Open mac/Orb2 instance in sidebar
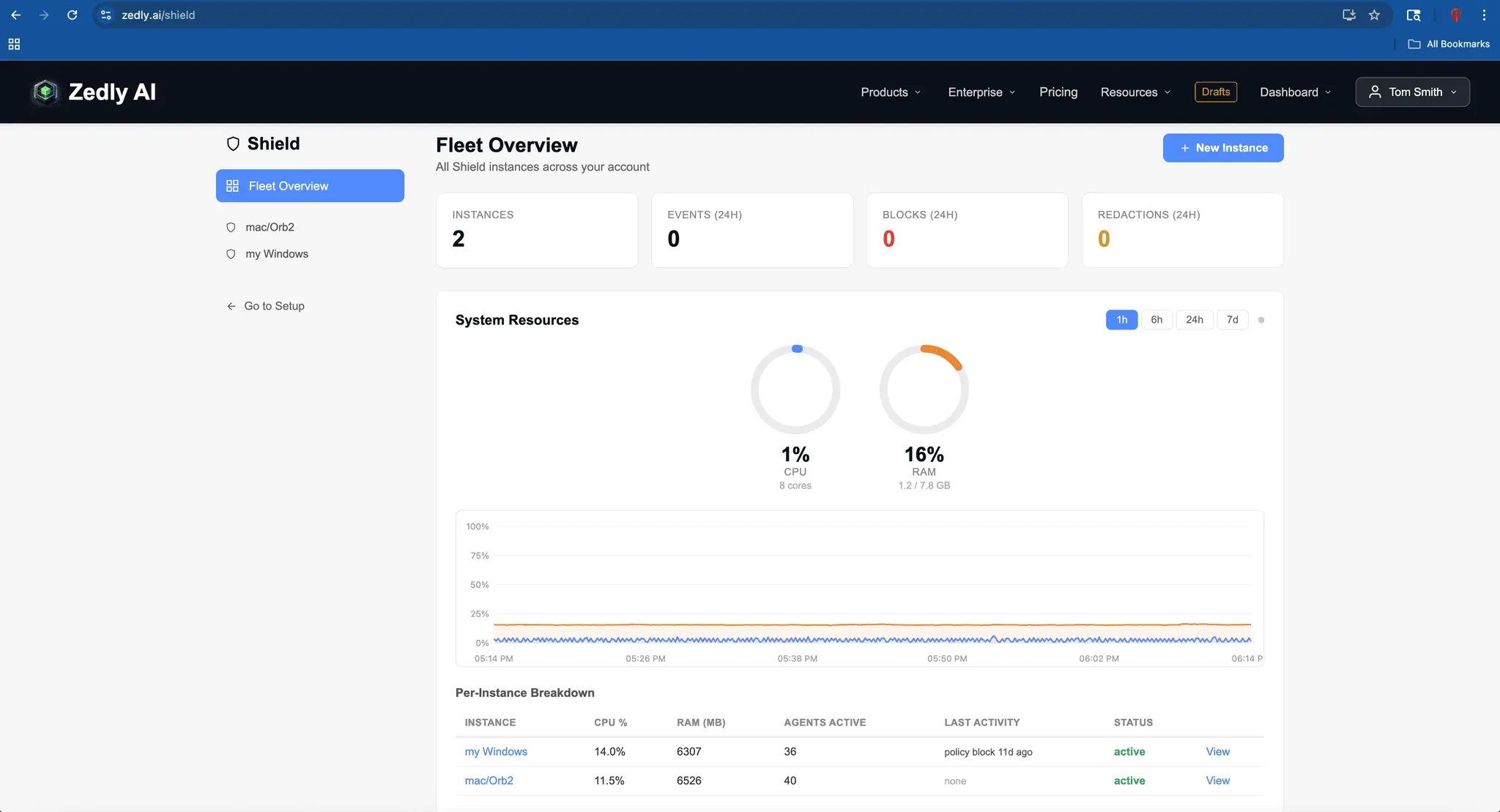Viewport: 1500px width, 812px height. pos(270,227)
